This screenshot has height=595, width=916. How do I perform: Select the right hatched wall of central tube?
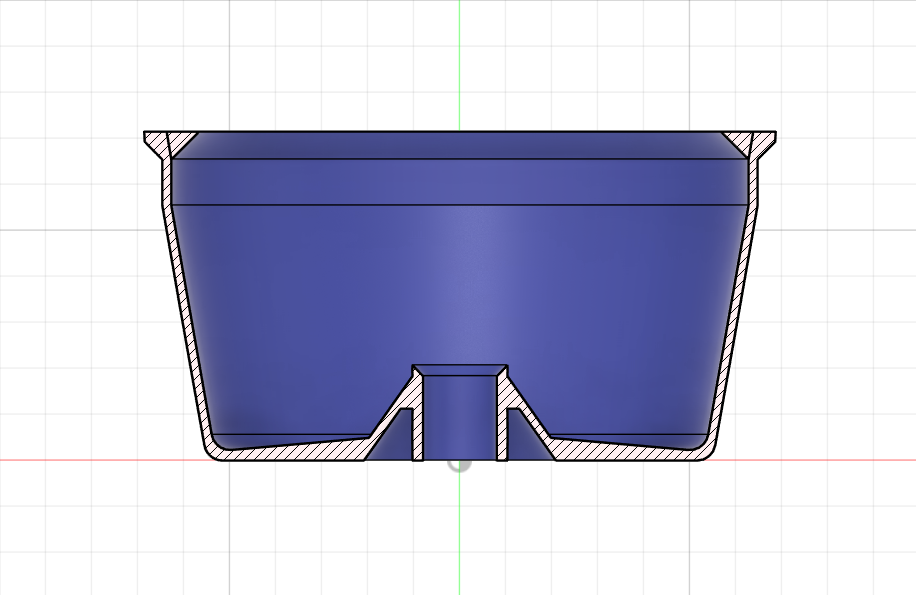point(501,420)
